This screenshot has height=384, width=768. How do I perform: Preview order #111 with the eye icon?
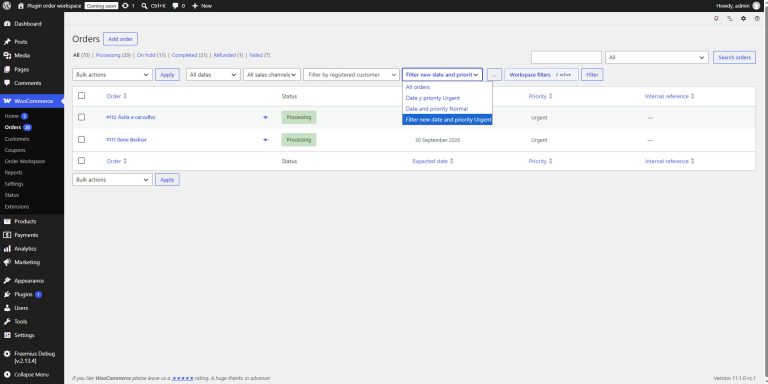(x=265, y=140)
